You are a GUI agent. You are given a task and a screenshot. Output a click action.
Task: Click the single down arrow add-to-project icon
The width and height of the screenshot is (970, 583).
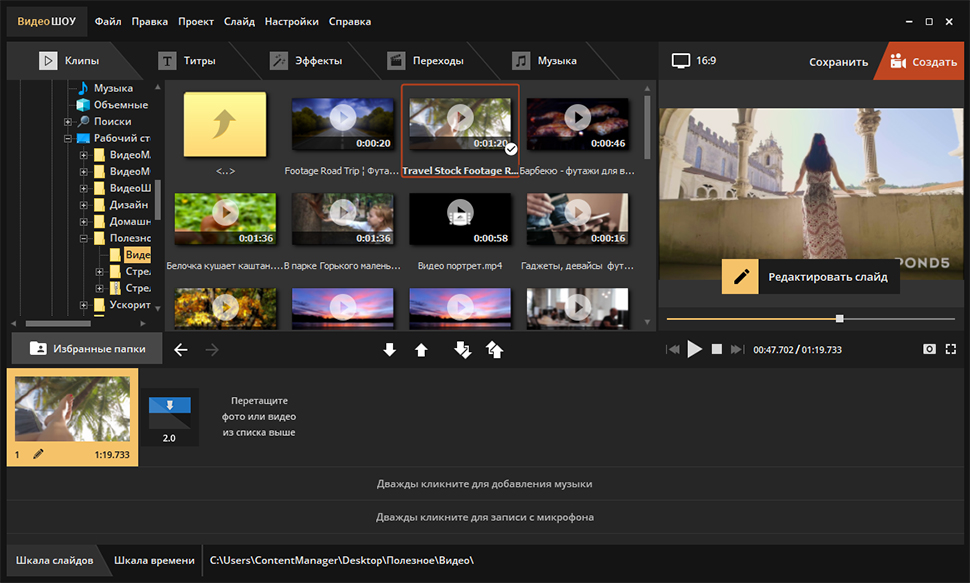(390, 350)
